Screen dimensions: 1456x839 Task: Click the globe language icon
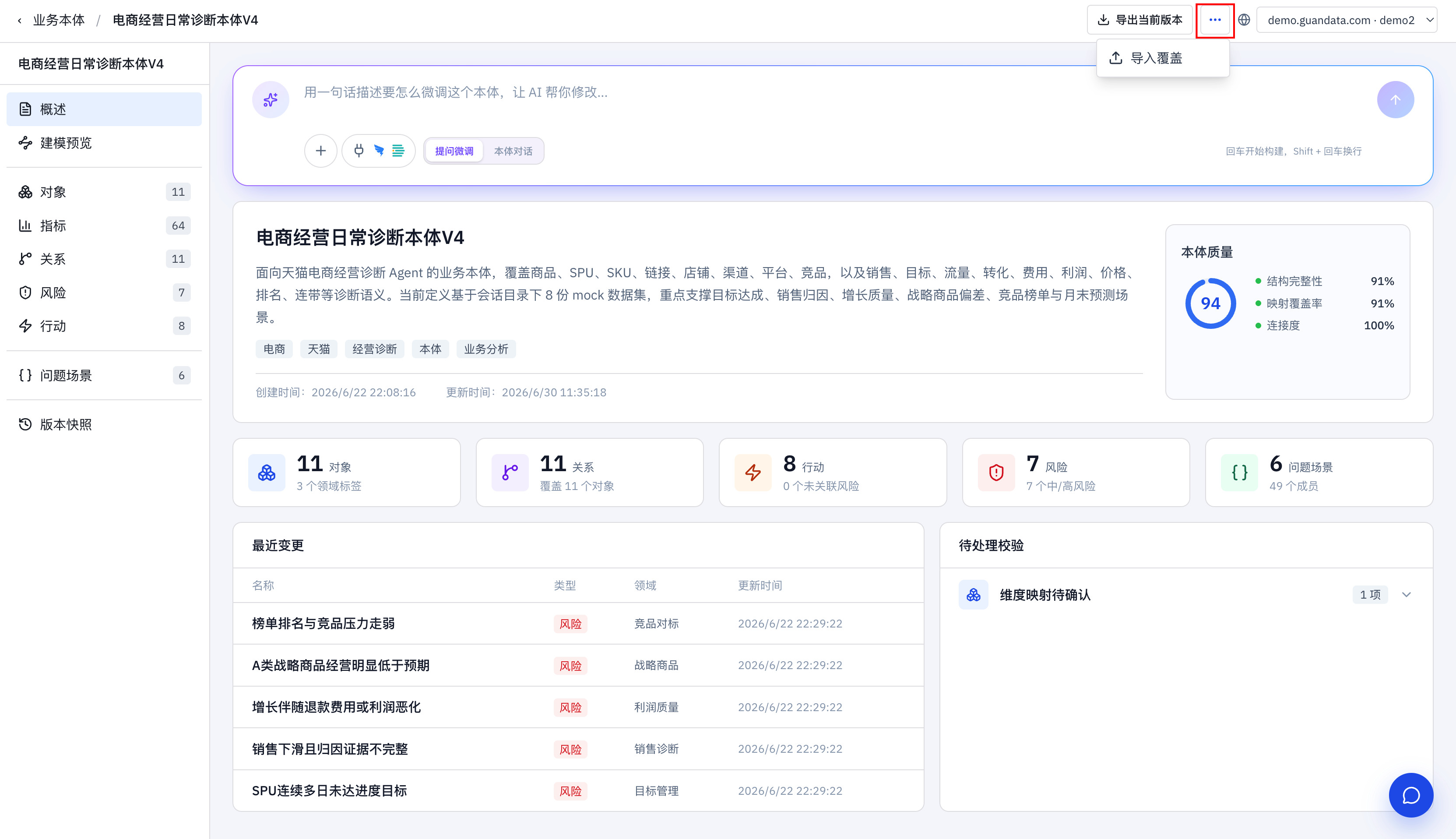tap(1244, 20)
